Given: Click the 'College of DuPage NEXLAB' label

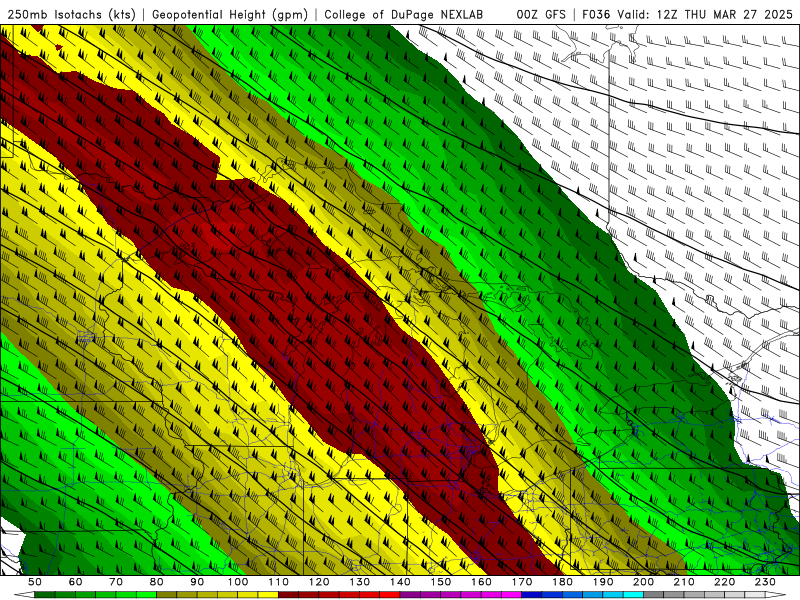Looking at the screenshot, I should 403,14.
